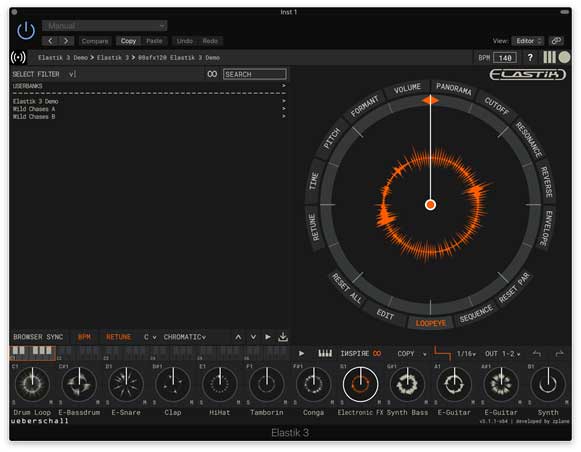Viewport: 581px width, 452px height.
Task: Click the download import icon
Action: (283, 337)
